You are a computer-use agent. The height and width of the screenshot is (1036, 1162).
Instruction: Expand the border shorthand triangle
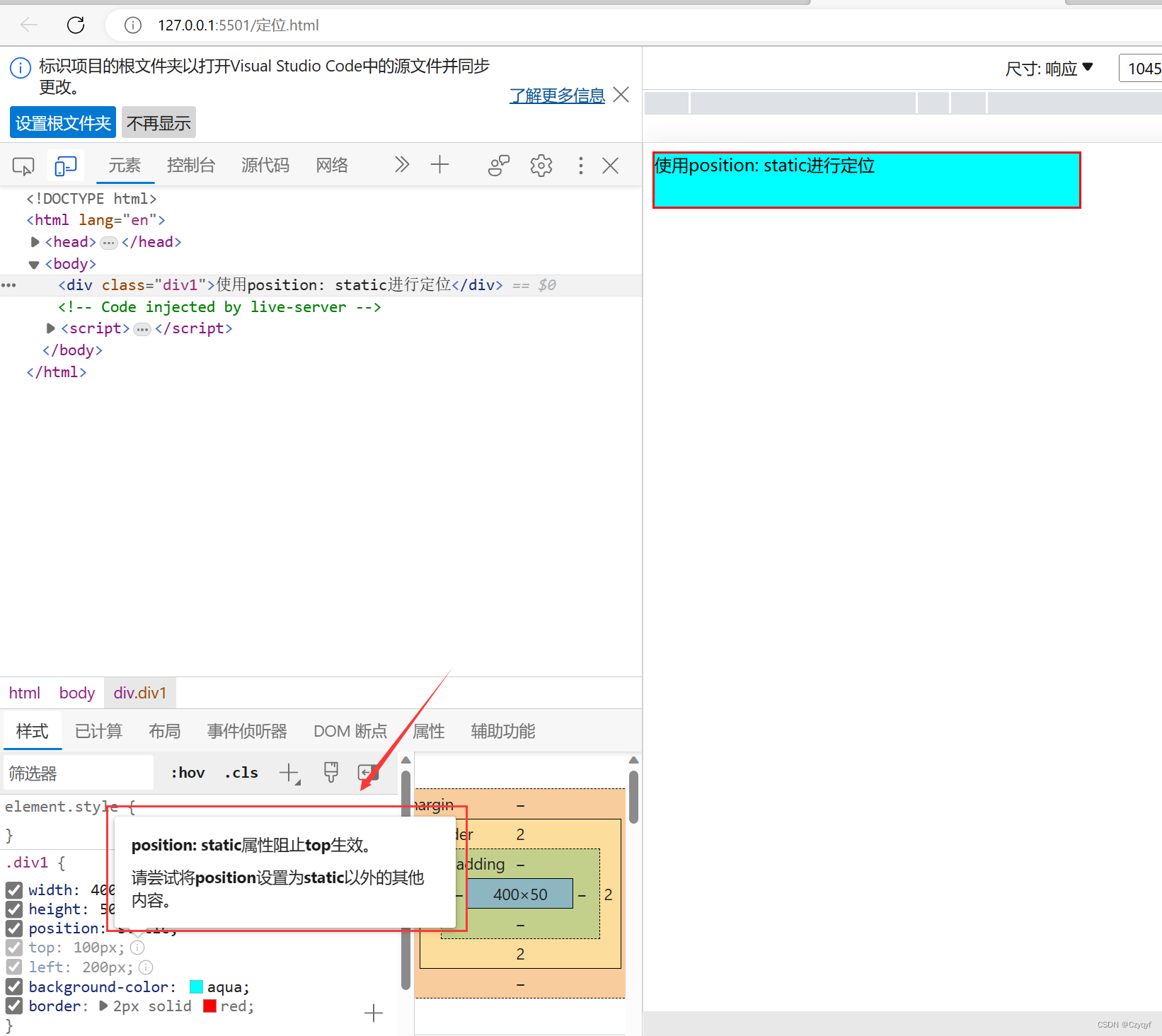click(x=103, y=1006)
